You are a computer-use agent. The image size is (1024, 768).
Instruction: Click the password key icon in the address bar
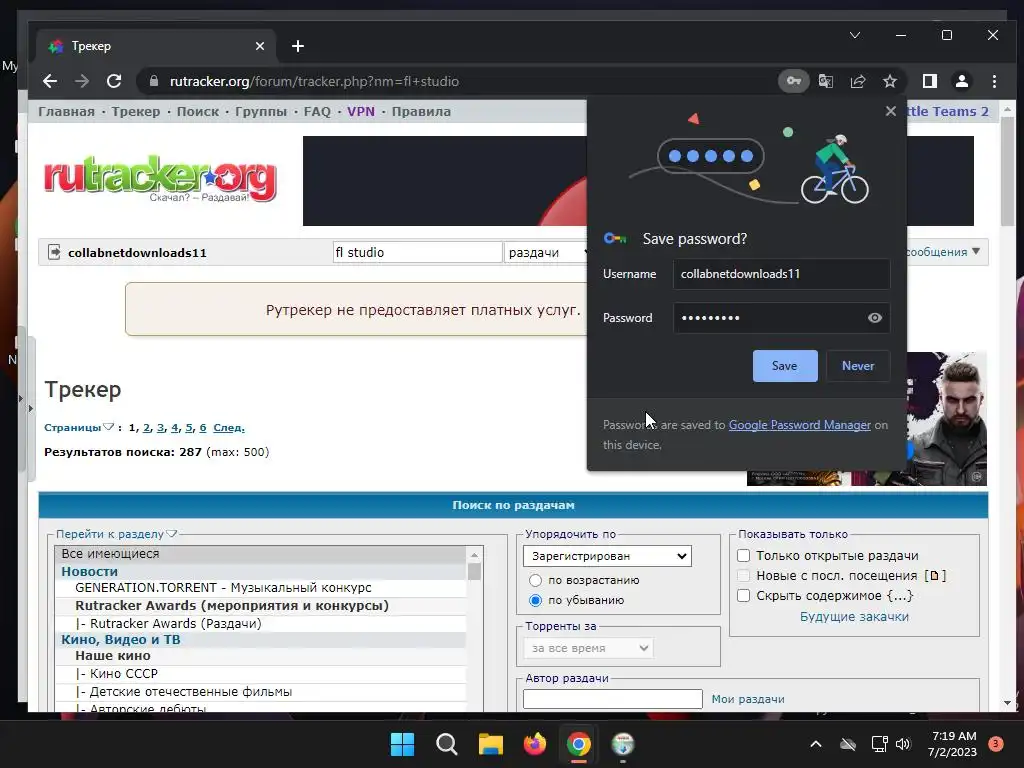pos(793,81)
